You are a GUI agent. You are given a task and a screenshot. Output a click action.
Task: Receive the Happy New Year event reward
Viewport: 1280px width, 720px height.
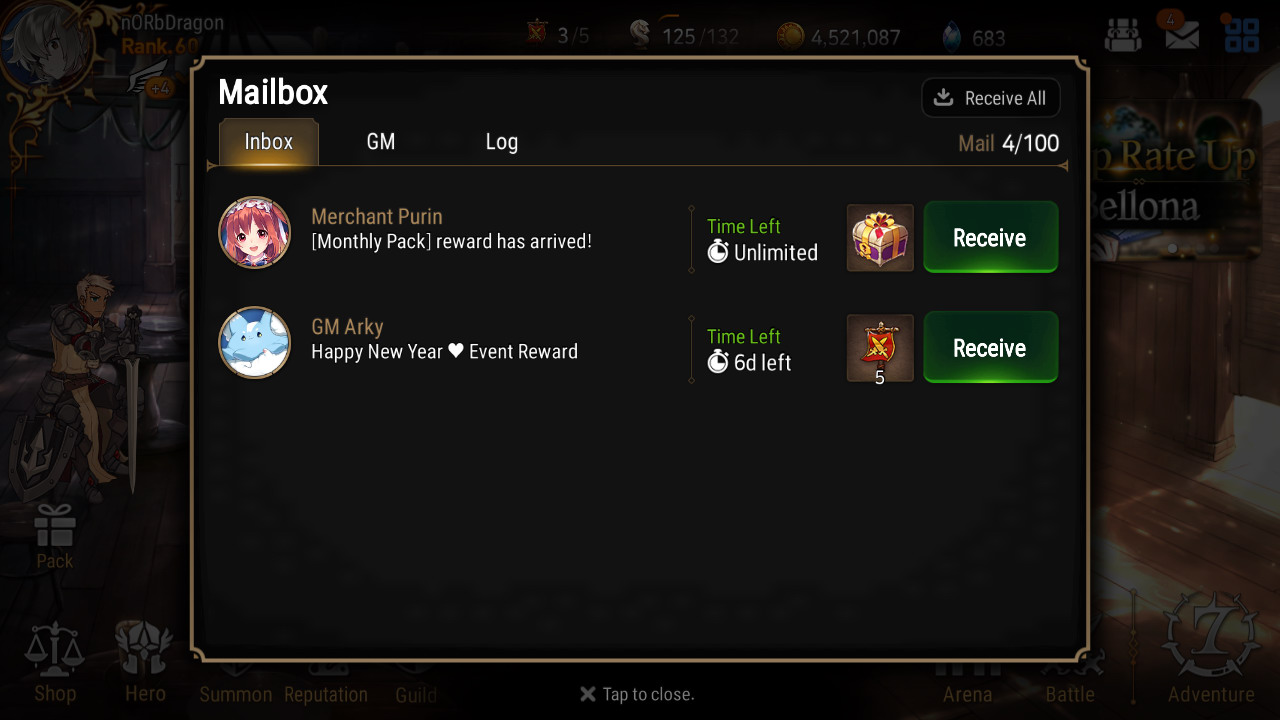pos(990,347)
